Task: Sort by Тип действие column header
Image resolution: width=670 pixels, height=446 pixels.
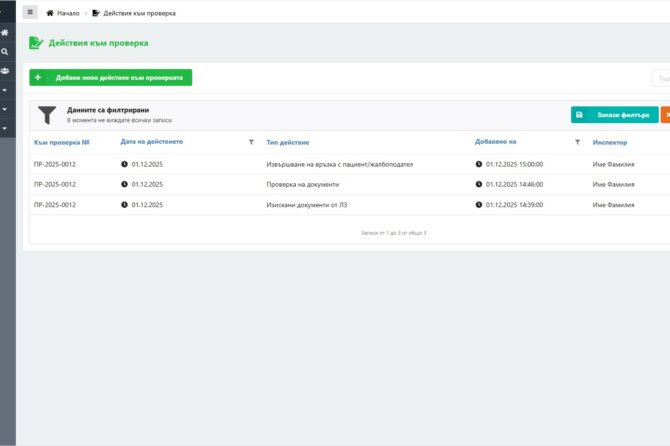Action: tap(287, 142)
